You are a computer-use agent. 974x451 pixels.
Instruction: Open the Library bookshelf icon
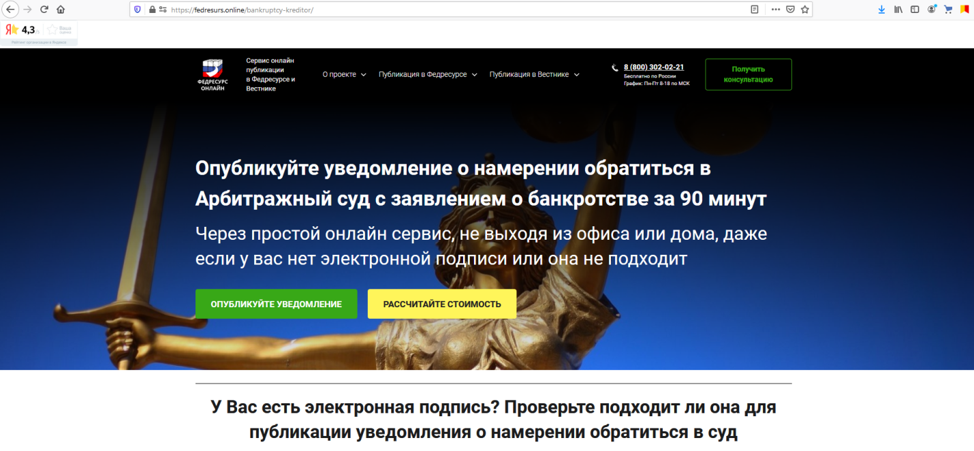[x=898, y=9]
